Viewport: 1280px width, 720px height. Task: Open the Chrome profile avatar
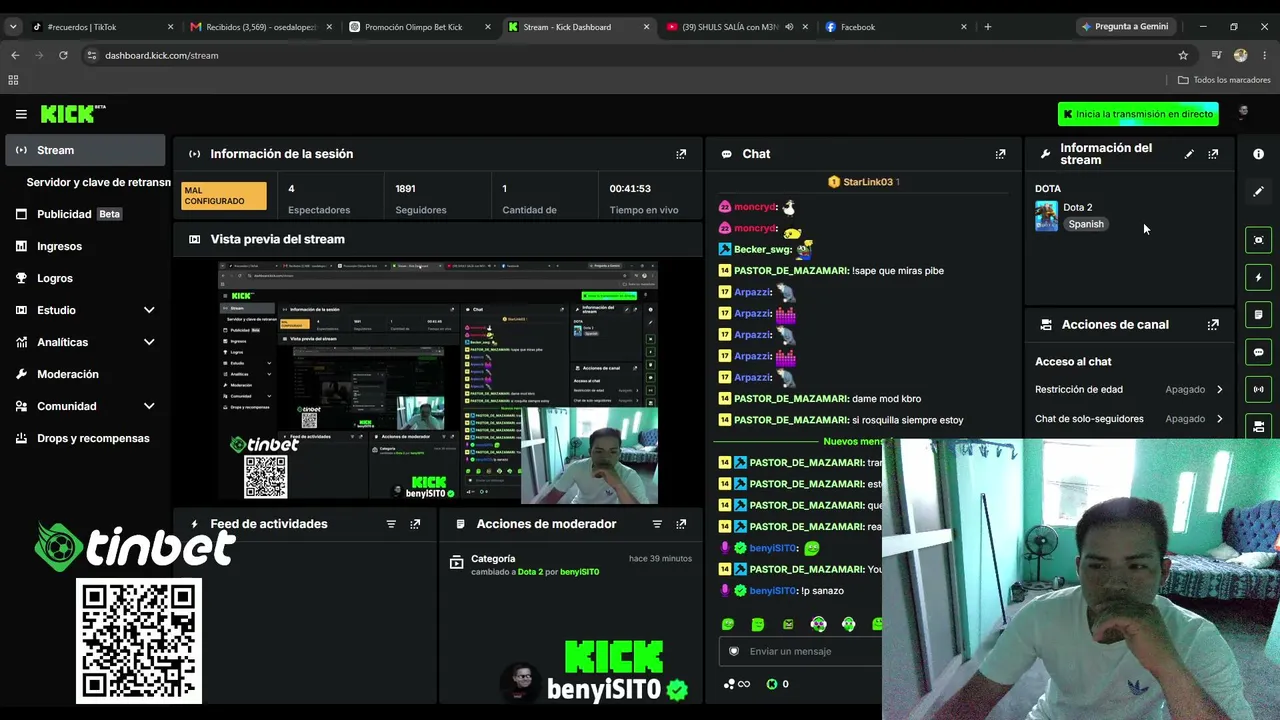click(1240, 55)
